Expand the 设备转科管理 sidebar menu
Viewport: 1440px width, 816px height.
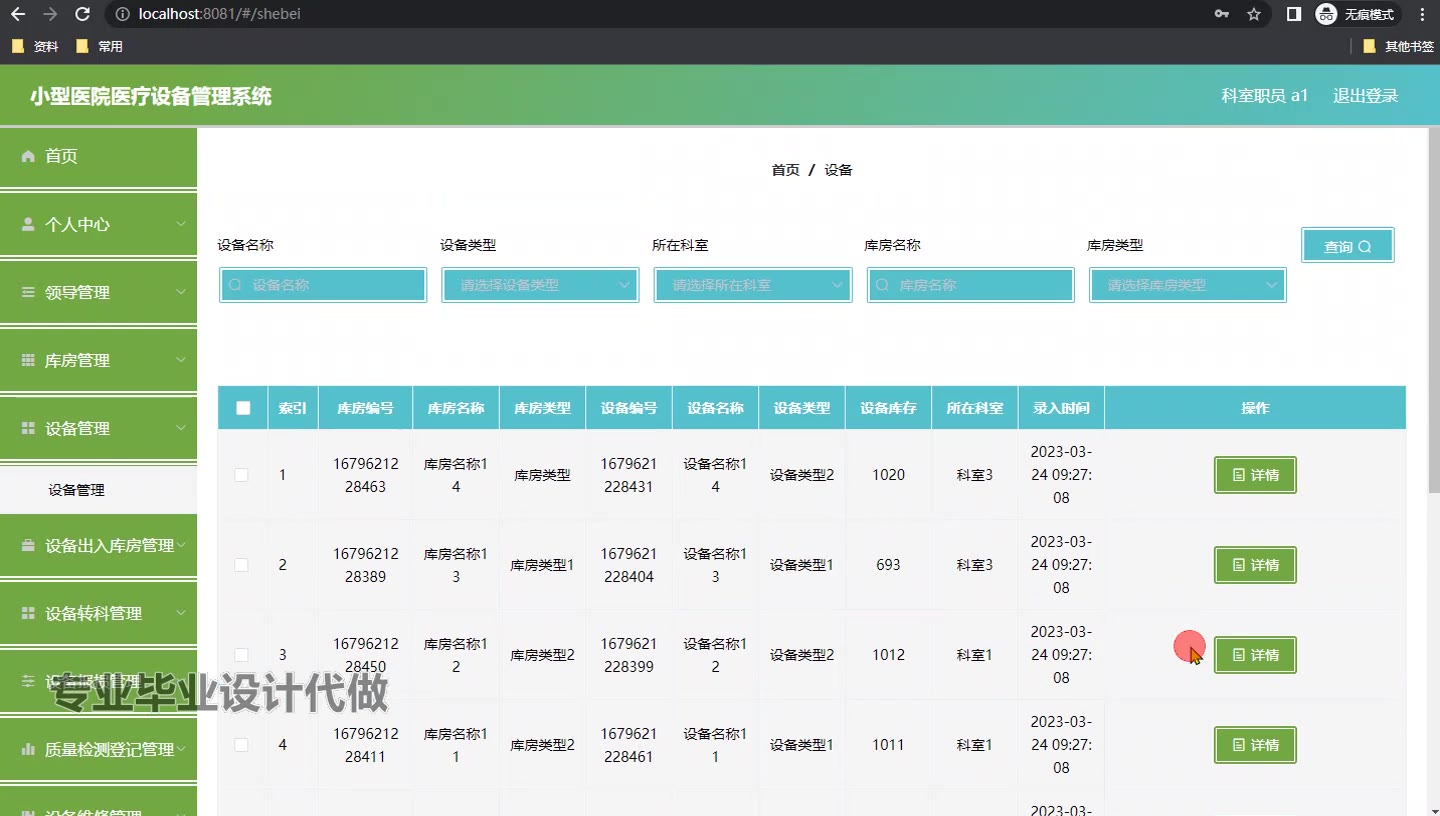pos(98,613)
